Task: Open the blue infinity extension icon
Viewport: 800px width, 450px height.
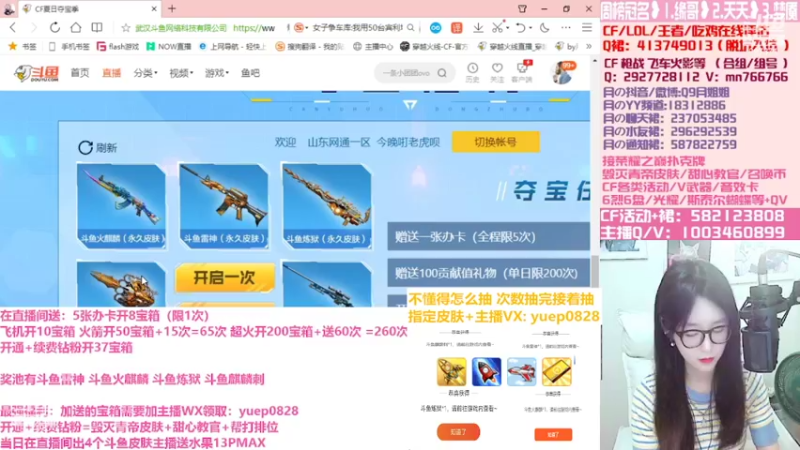Action: 435,28
